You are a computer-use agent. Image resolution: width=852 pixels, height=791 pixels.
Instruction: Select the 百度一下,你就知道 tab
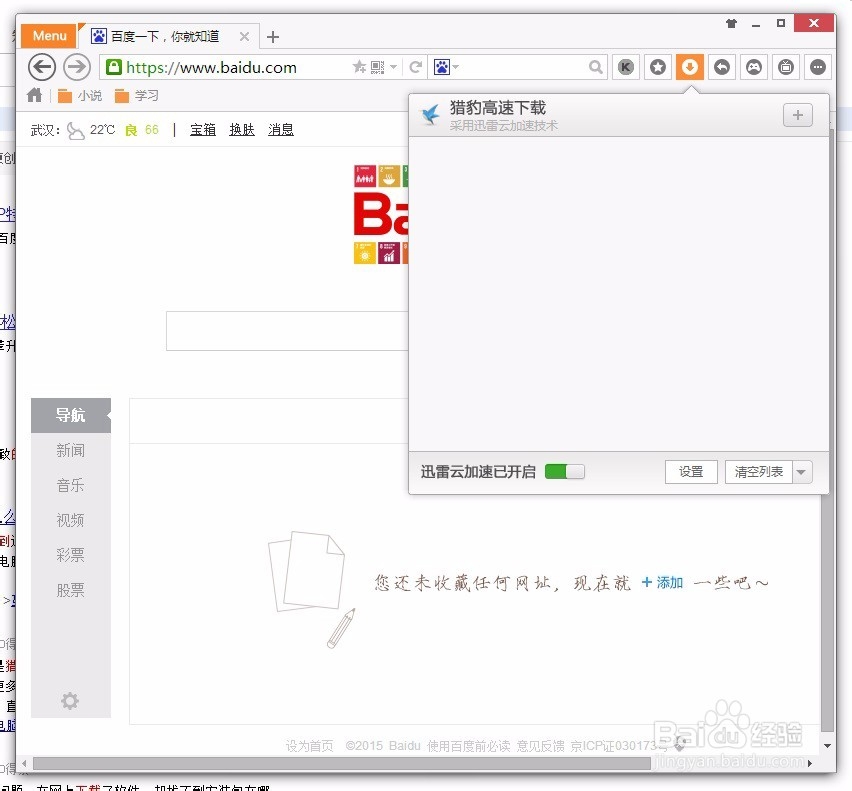click(165, 36)
